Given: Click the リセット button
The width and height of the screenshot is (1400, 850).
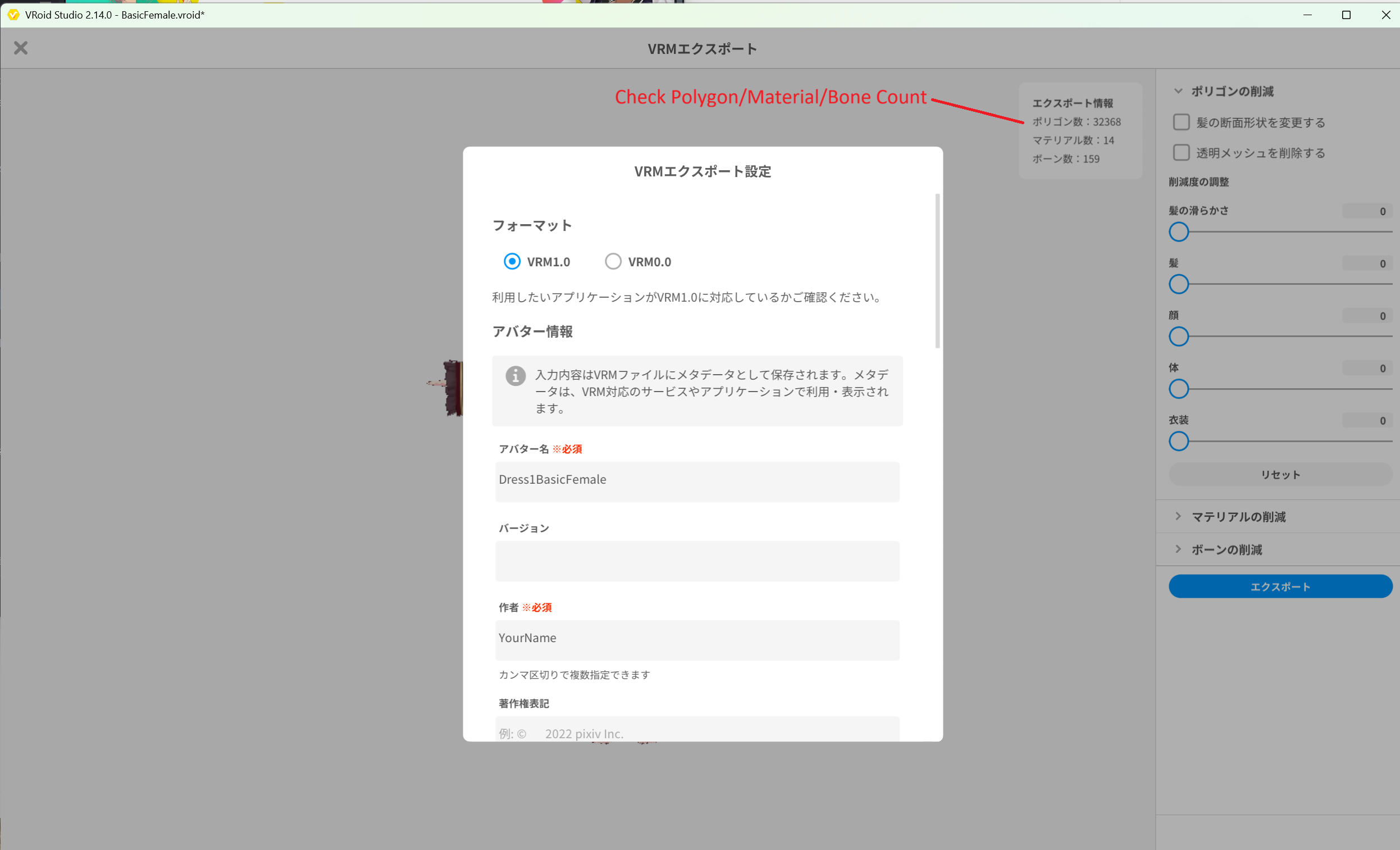Looking at the screenshot, I should coord(1280,474).
